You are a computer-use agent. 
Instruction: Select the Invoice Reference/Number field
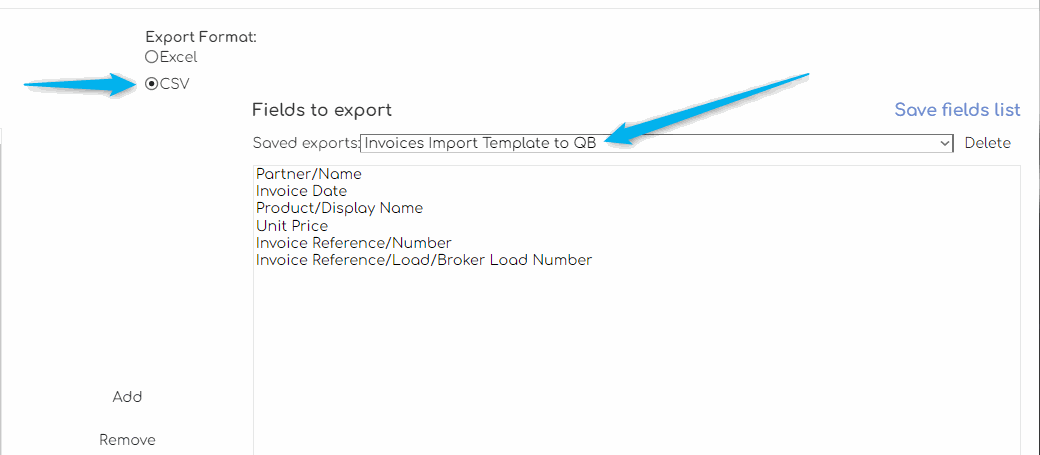(353, 243)
